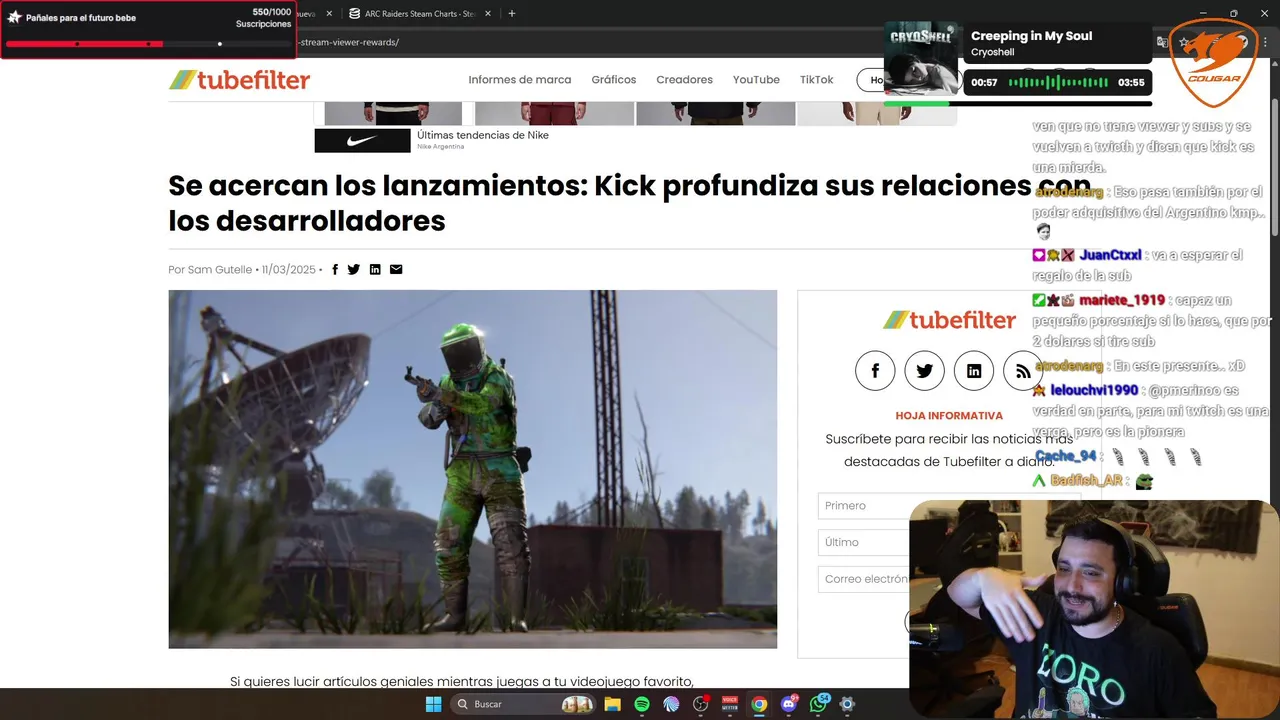Viewport: 1280px width, 720px height.
Task: Click chat username JuanCtxxl
Action: pos(1110,256)
